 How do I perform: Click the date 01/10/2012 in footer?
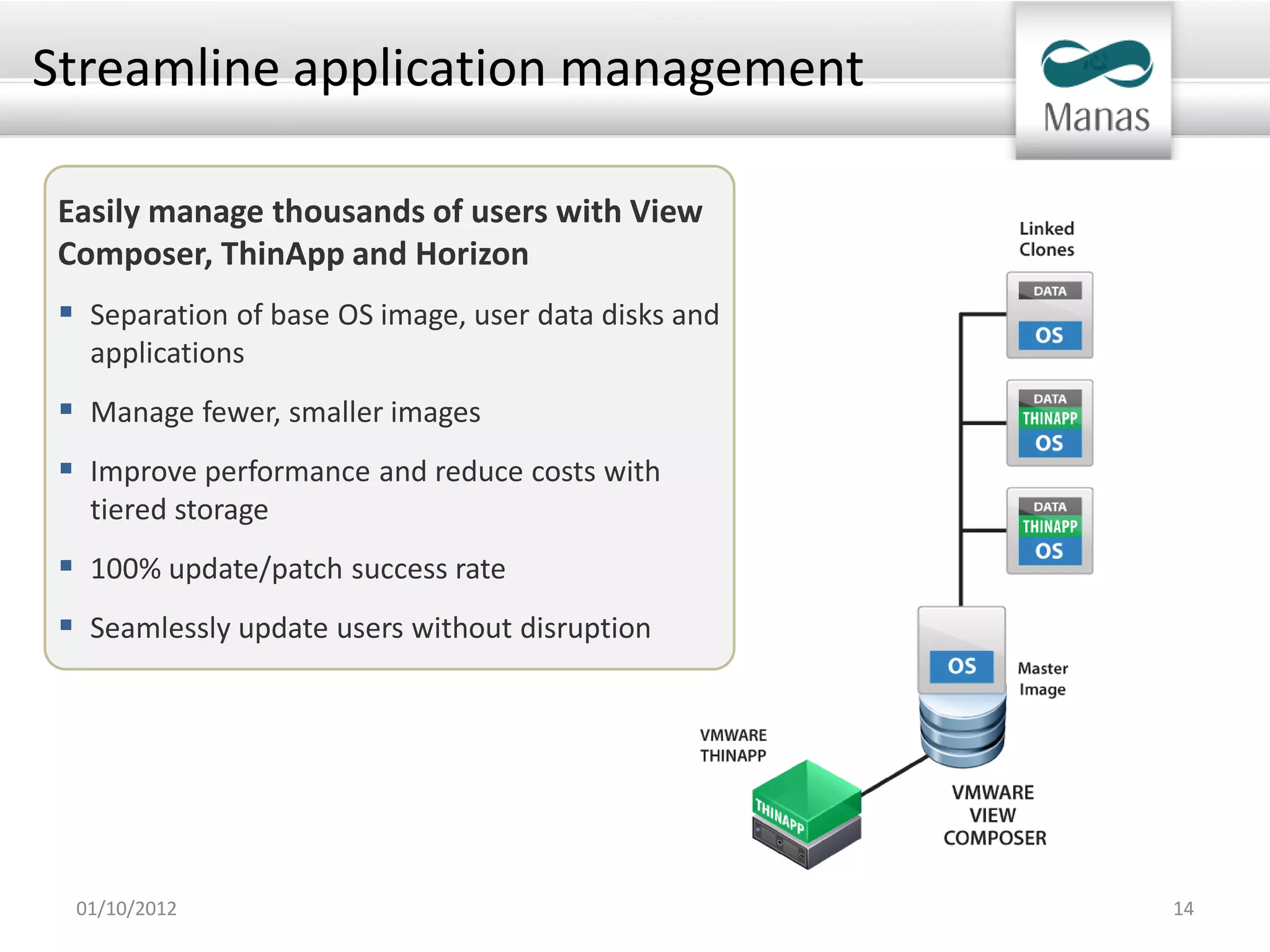pyautogui.click(x=126, y=908)
